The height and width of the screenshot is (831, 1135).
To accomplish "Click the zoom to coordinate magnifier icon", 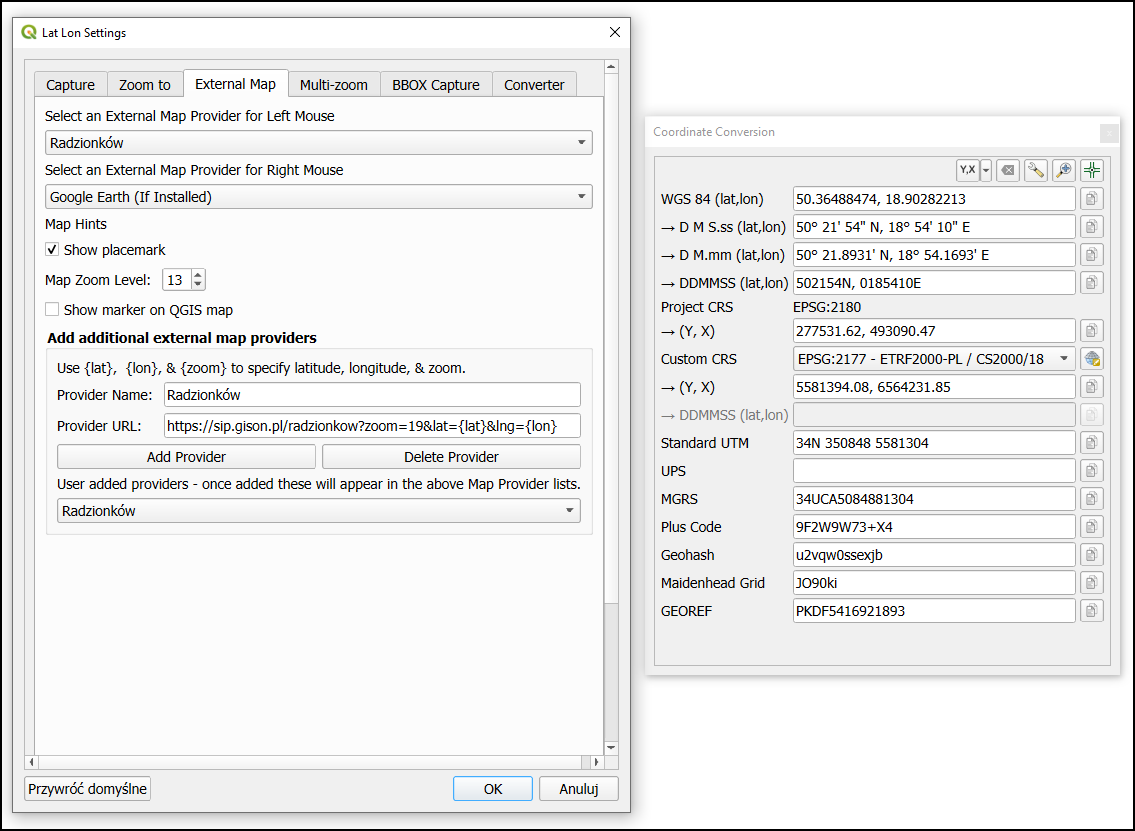I will [1064, 170].
